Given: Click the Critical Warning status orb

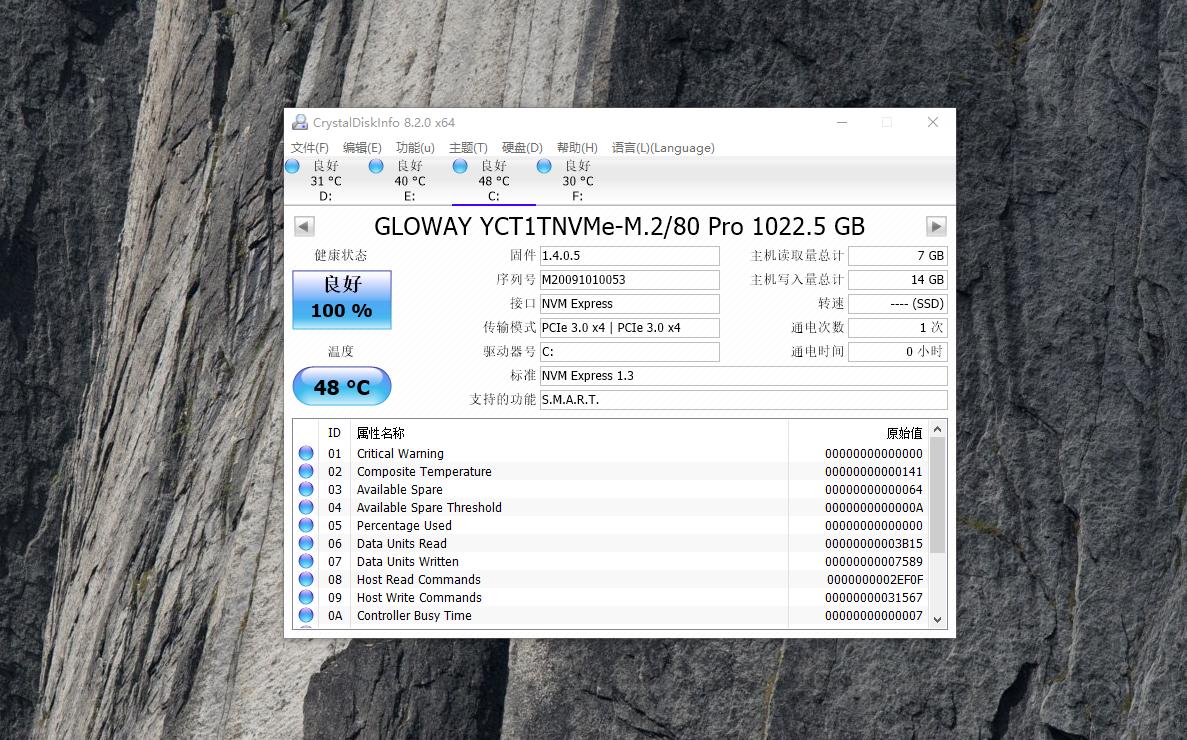Looking at the screenshot, I should [x=306, y=454].
